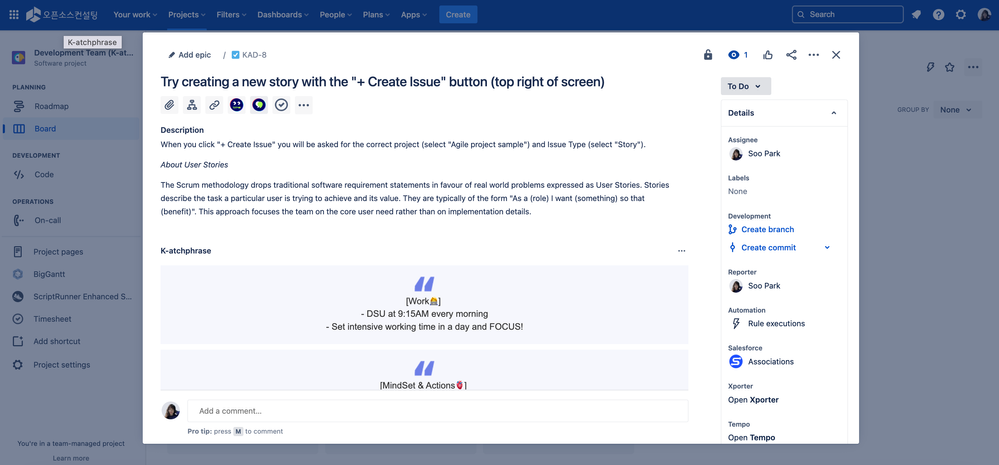Collapse the Details panel chevron
The width and height of the screenshot is (999, 465).
[x=833, y=113]
